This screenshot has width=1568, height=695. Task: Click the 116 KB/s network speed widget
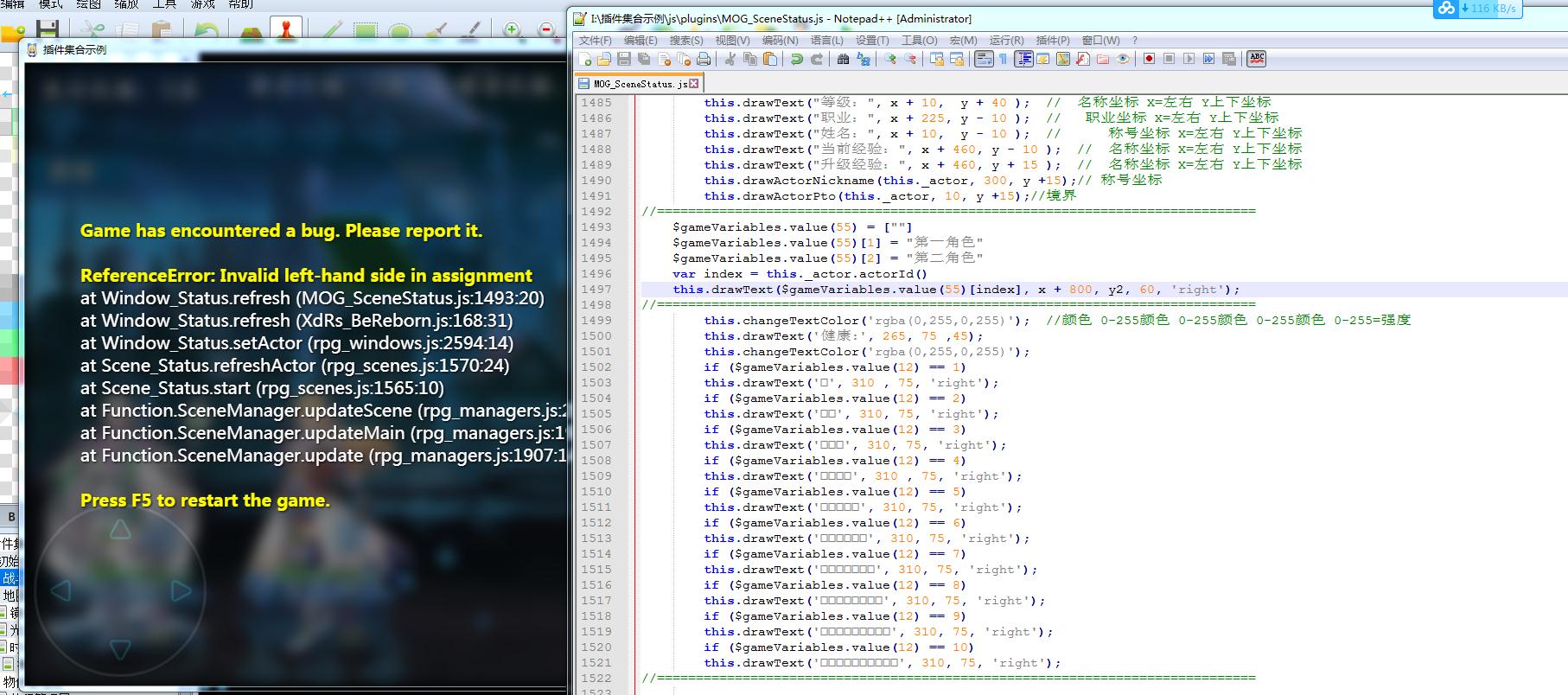click(x=1477, y=9)
